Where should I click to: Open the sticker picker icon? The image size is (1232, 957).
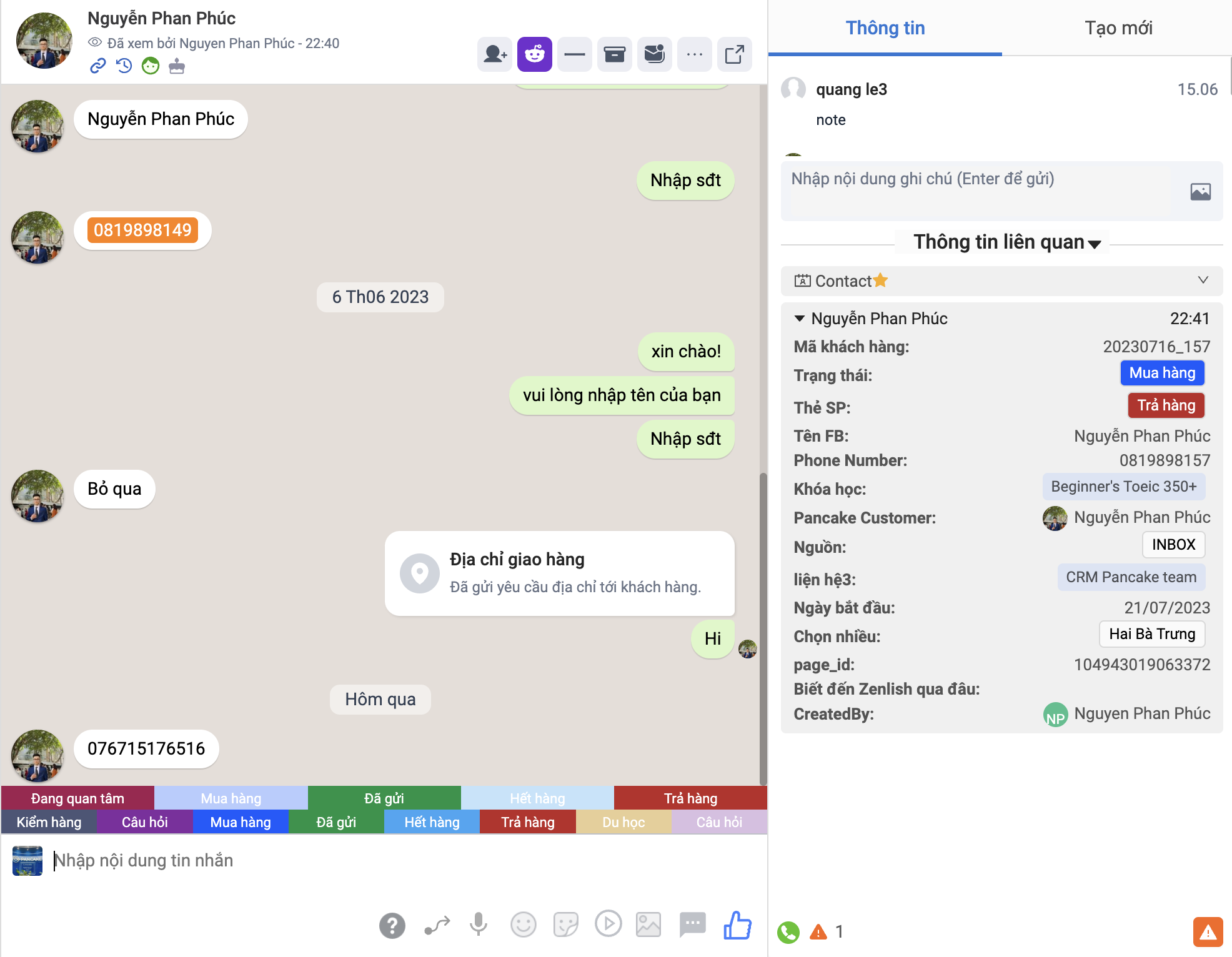(x=565, y=925)
